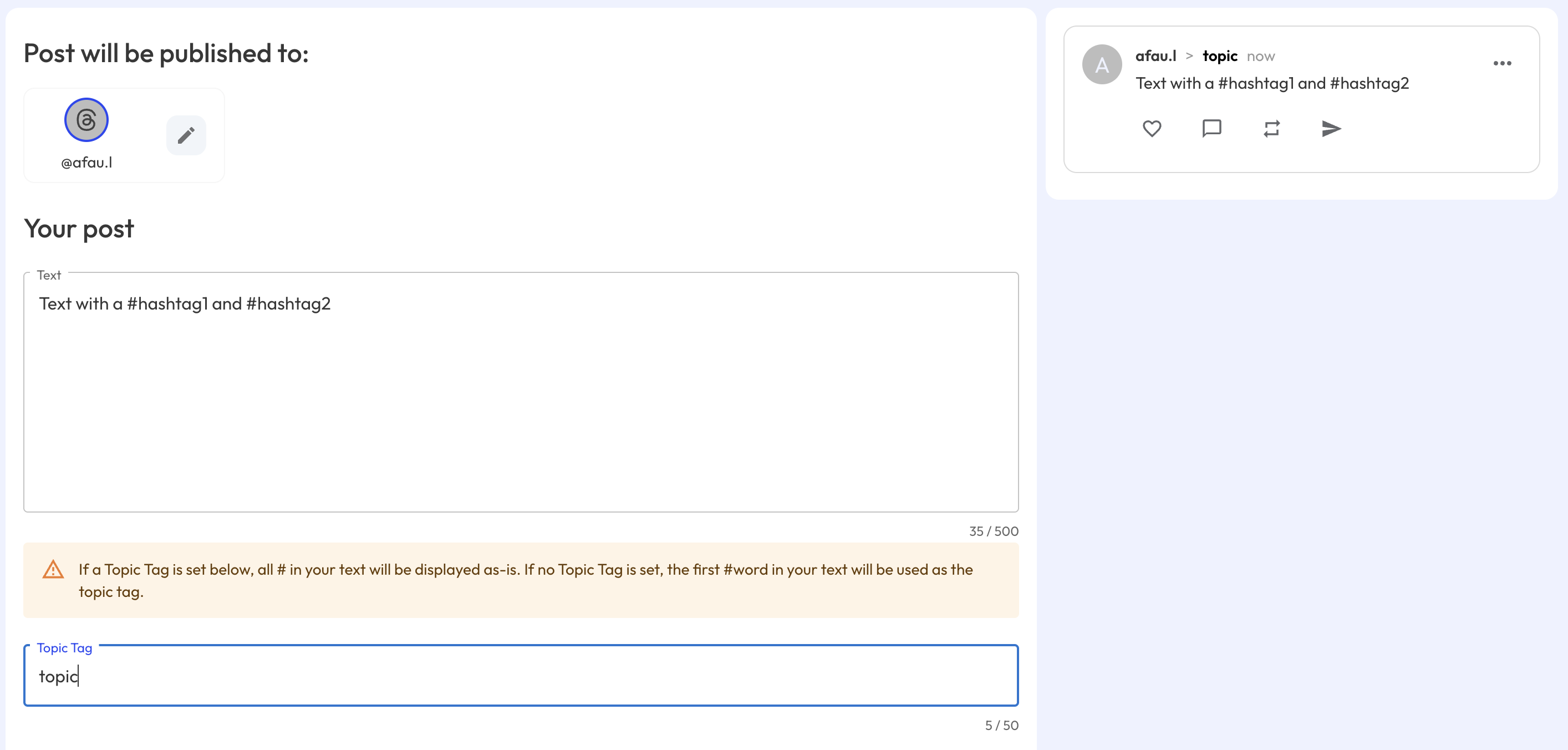1568x750 pixels.
Task: Select the Threads account avatar @afau.l
Action: click(86, 120)
